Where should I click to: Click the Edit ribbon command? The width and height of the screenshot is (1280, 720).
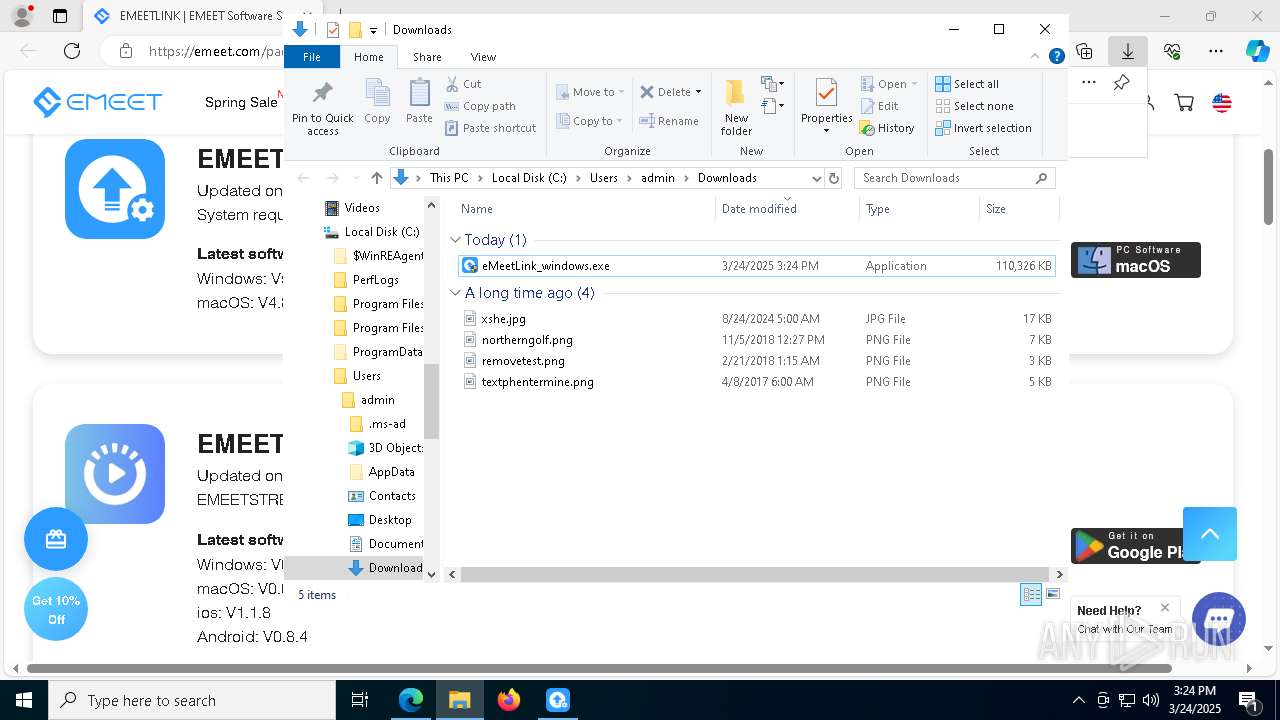pos(879,106)
